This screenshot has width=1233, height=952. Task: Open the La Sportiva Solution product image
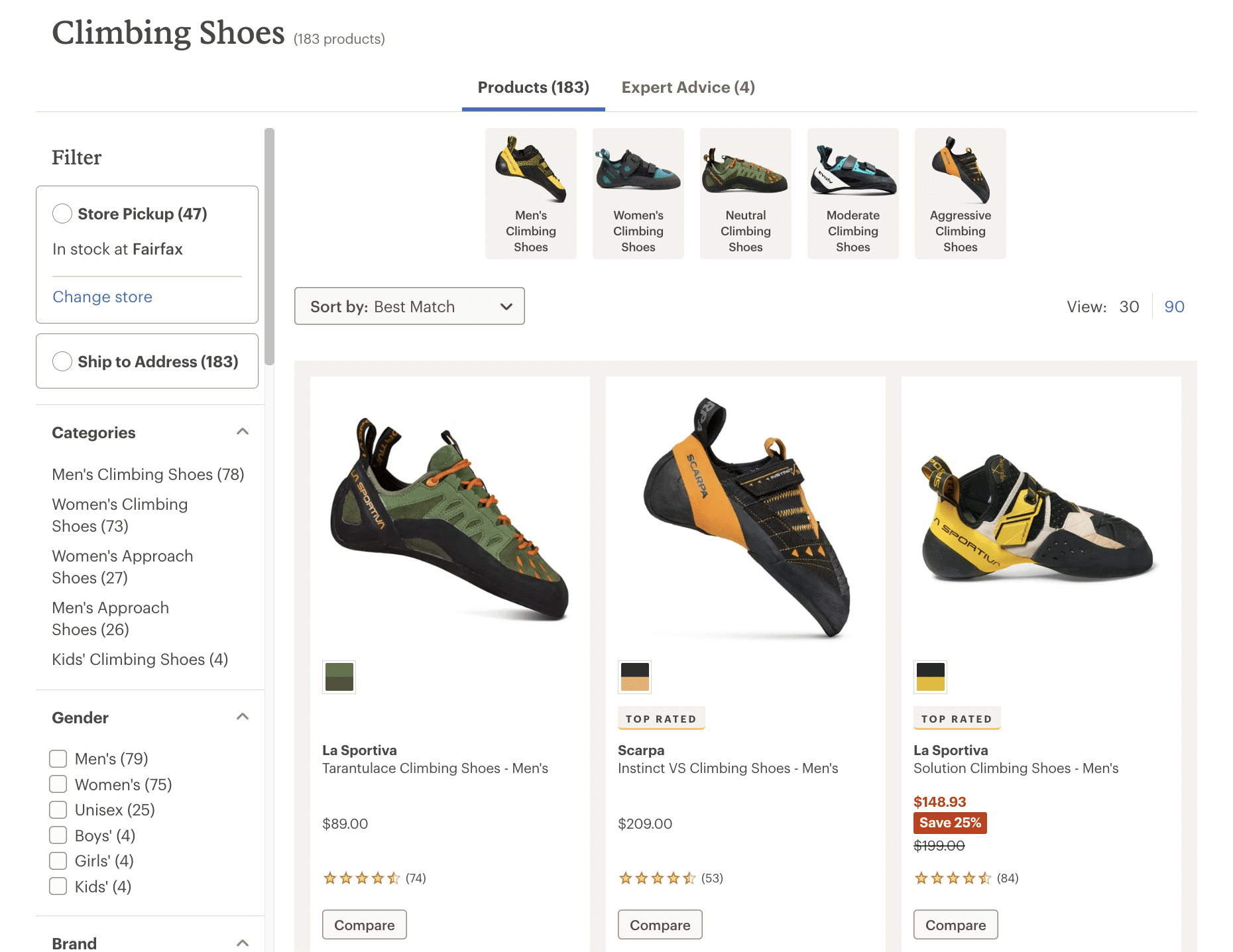click(1039, 518)
